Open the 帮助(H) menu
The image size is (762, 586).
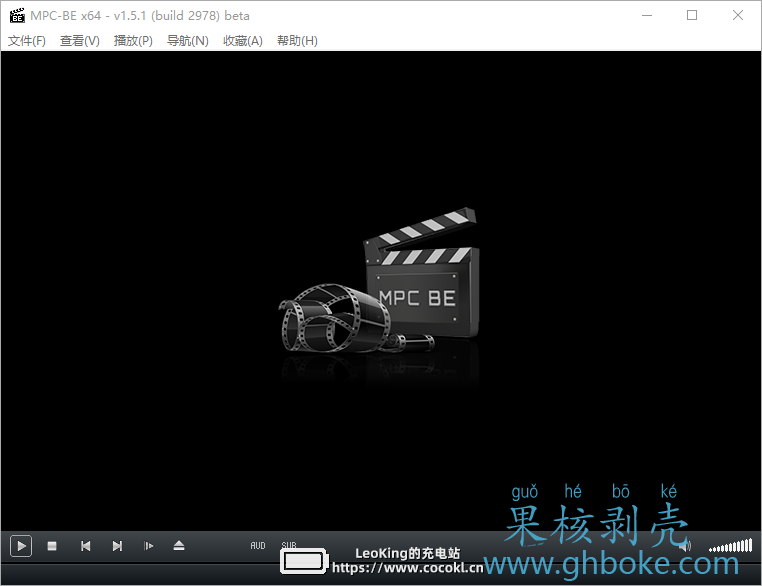[297, 41]
